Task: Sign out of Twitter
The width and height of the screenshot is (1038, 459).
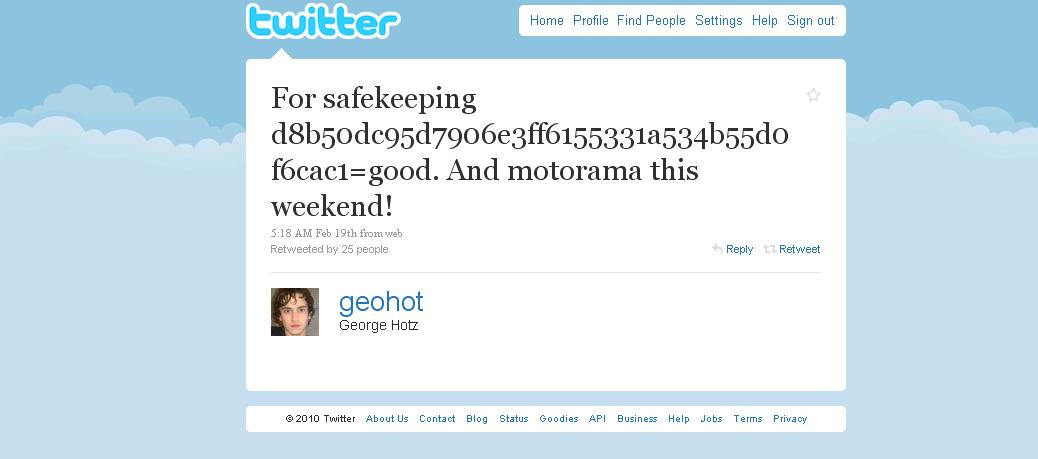Action: click(810, 20)
